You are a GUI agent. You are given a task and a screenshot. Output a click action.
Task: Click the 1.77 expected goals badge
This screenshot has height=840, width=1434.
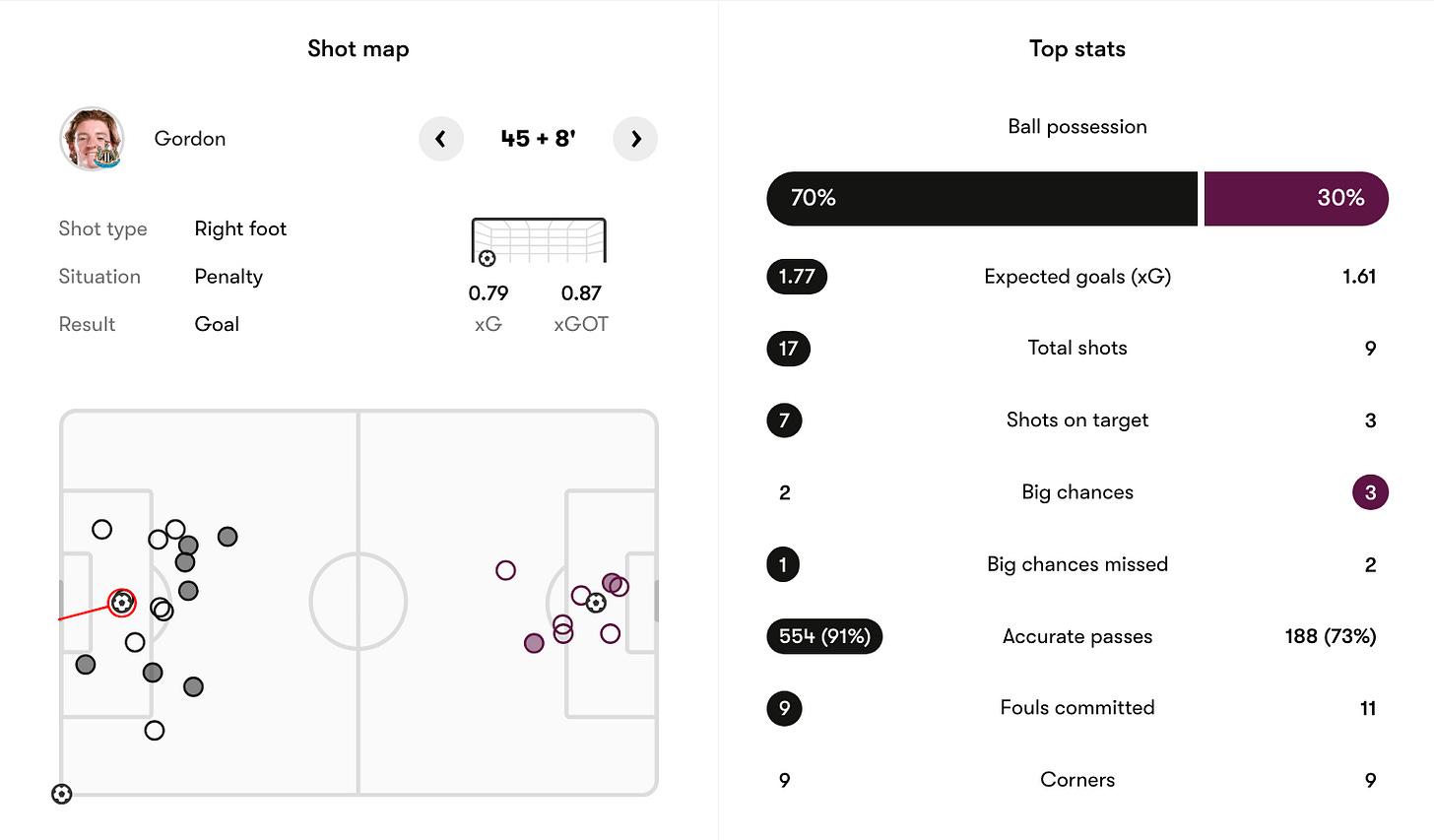(797, 277)
